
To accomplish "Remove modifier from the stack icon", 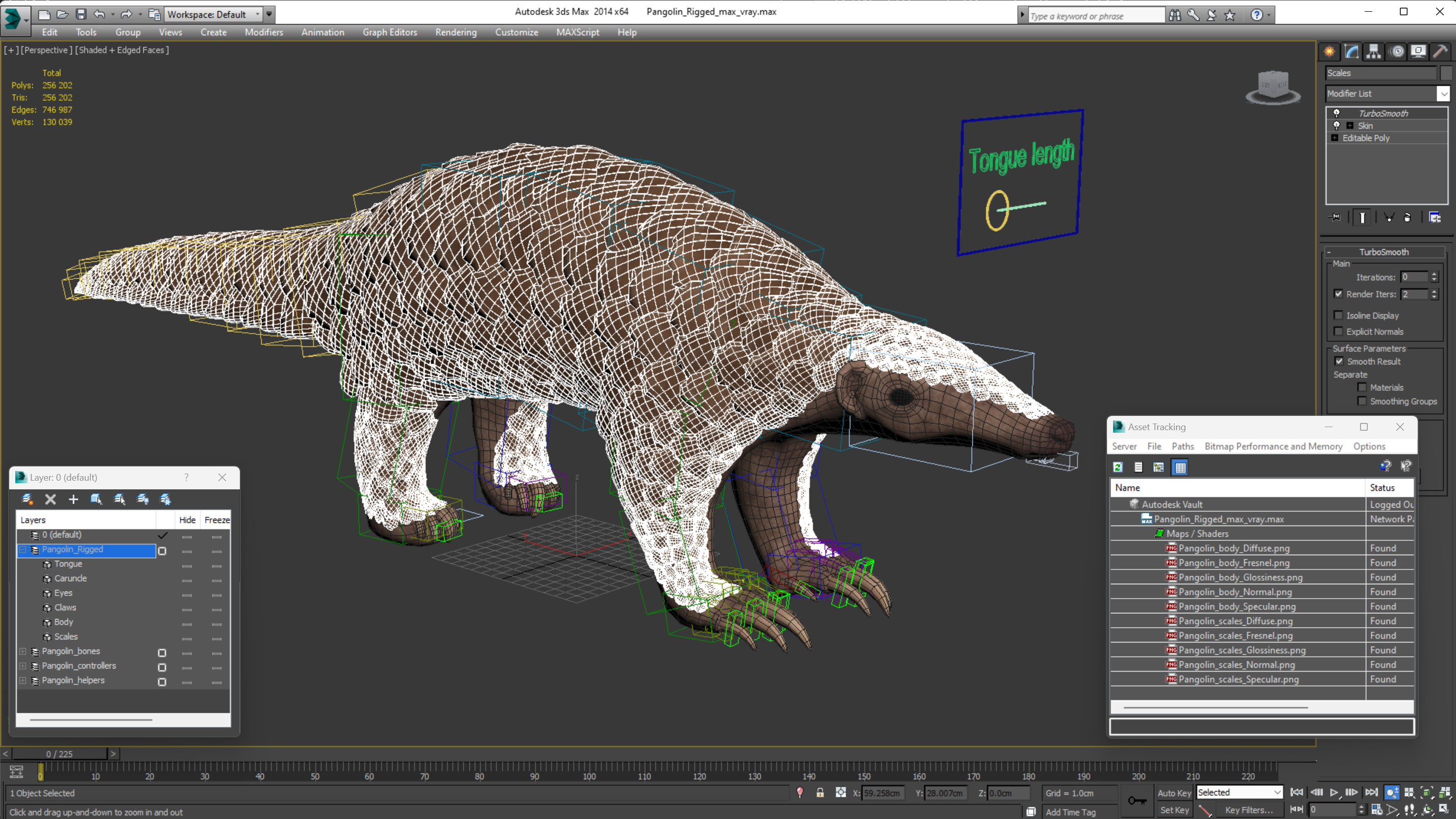I will [1408, 217].
